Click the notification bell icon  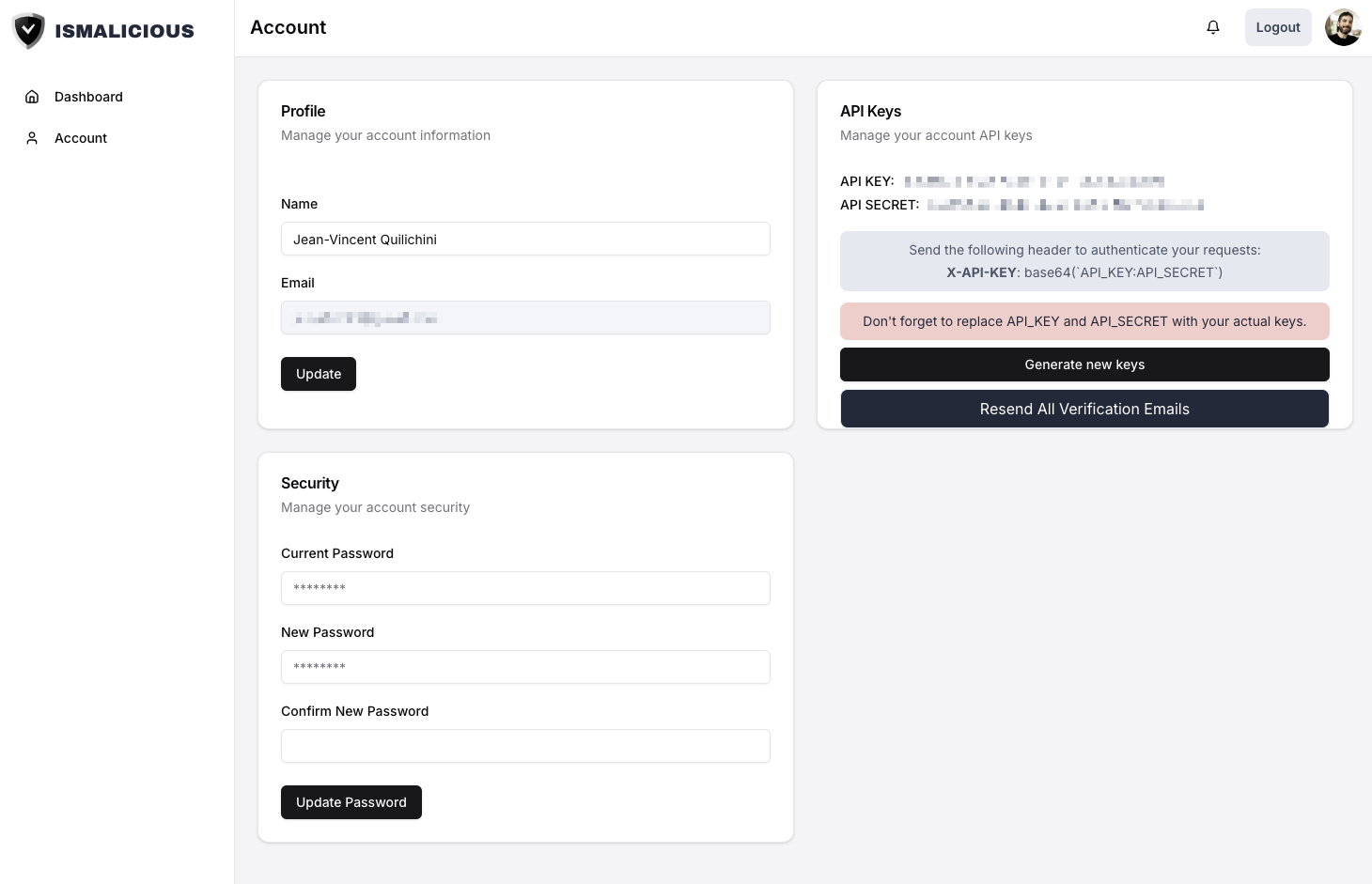click(x=1213, y=27)
